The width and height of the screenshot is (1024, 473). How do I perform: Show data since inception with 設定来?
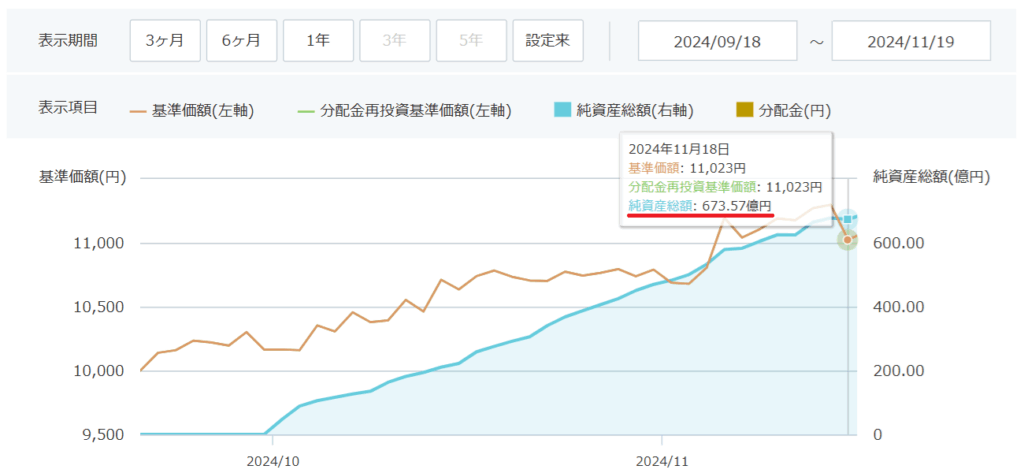coord(548,41)
